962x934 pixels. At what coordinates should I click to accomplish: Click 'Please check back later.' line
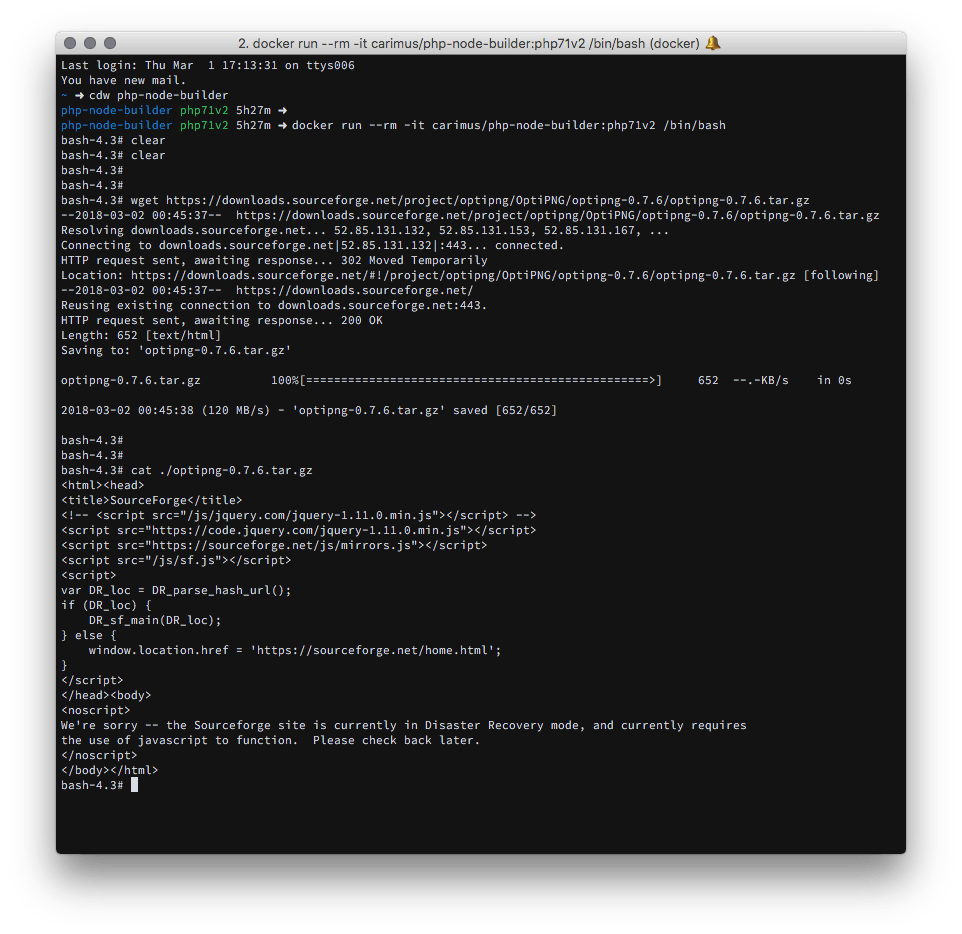[270, 740]
